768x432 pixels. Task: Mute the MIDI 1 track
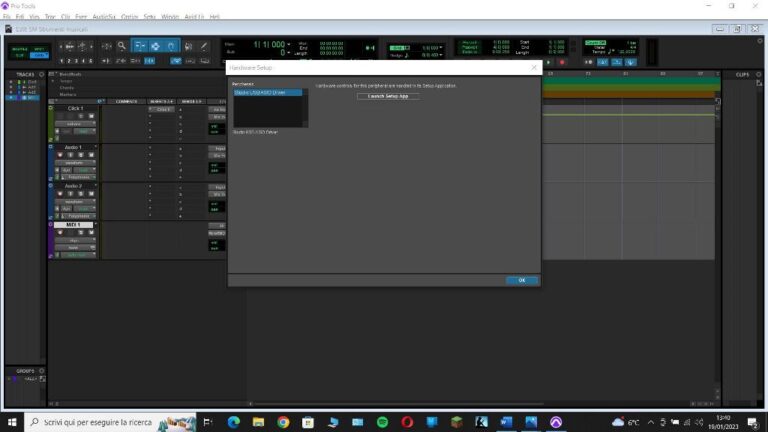coord(91,233)
